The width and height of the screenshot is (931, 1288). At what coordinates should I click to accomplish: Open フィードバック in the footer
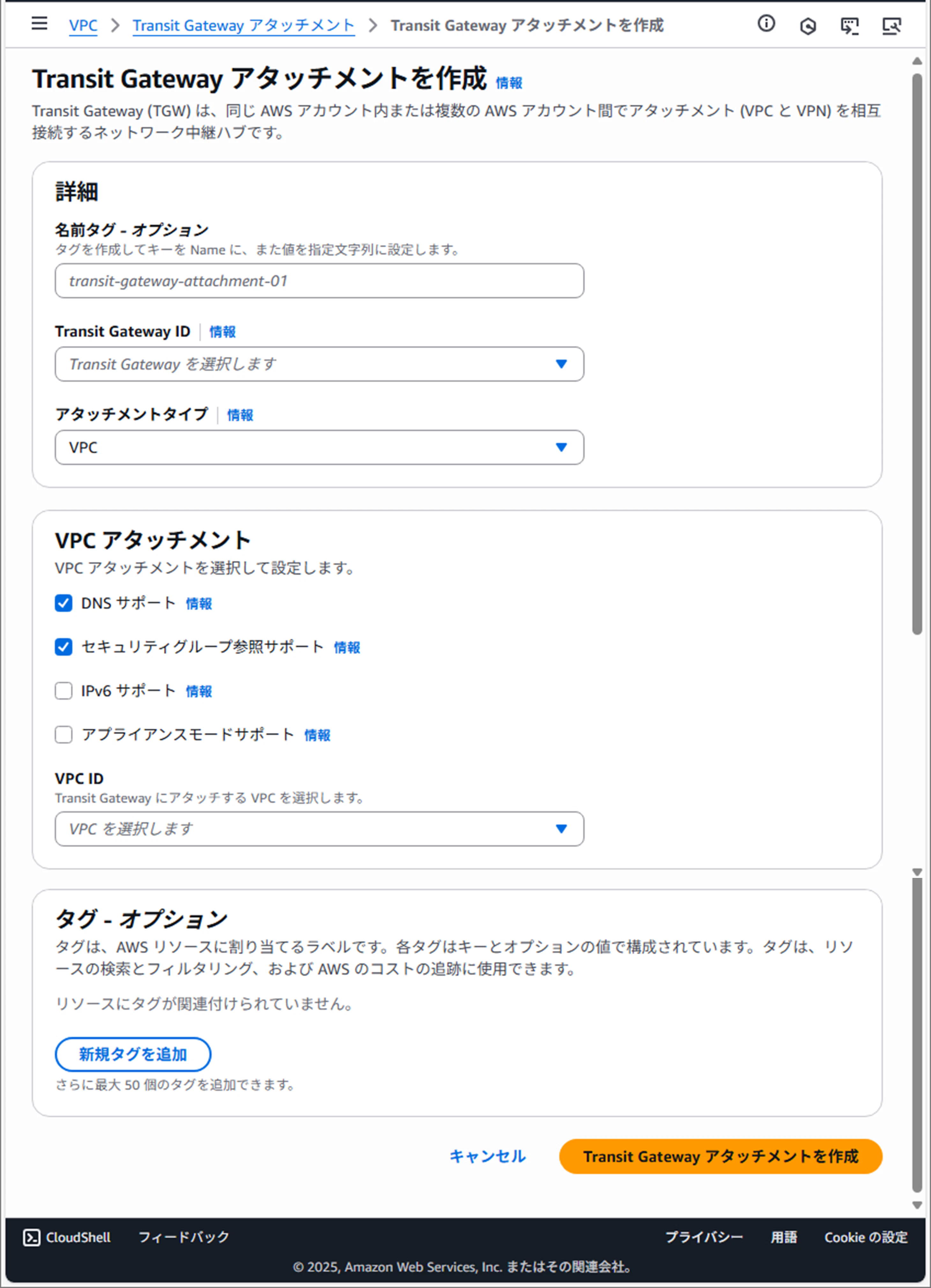pyautogui.click(x=184, y=1237)
